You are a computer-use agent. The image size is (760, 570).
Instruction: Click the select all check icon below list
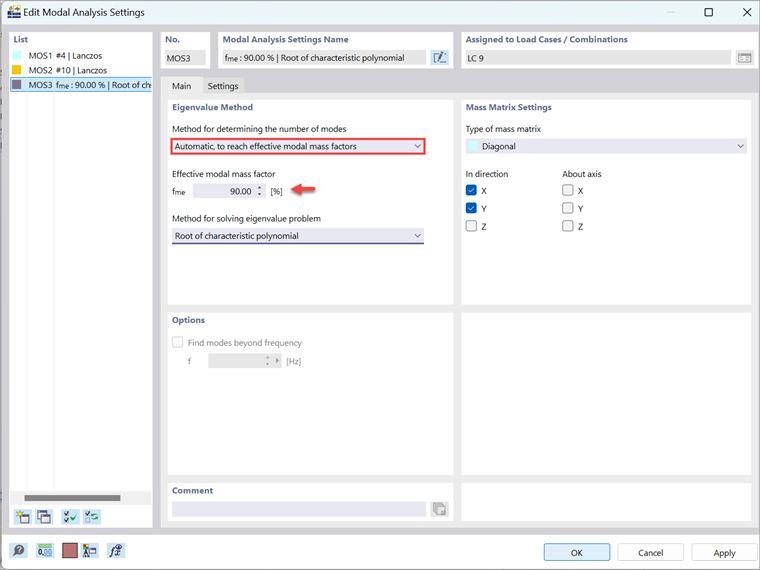pos(70,517)
